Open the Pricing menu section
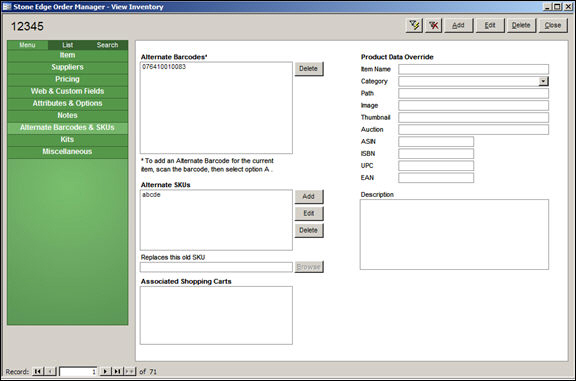The width and height of the screenshot is (576, 381). [68, 79]
